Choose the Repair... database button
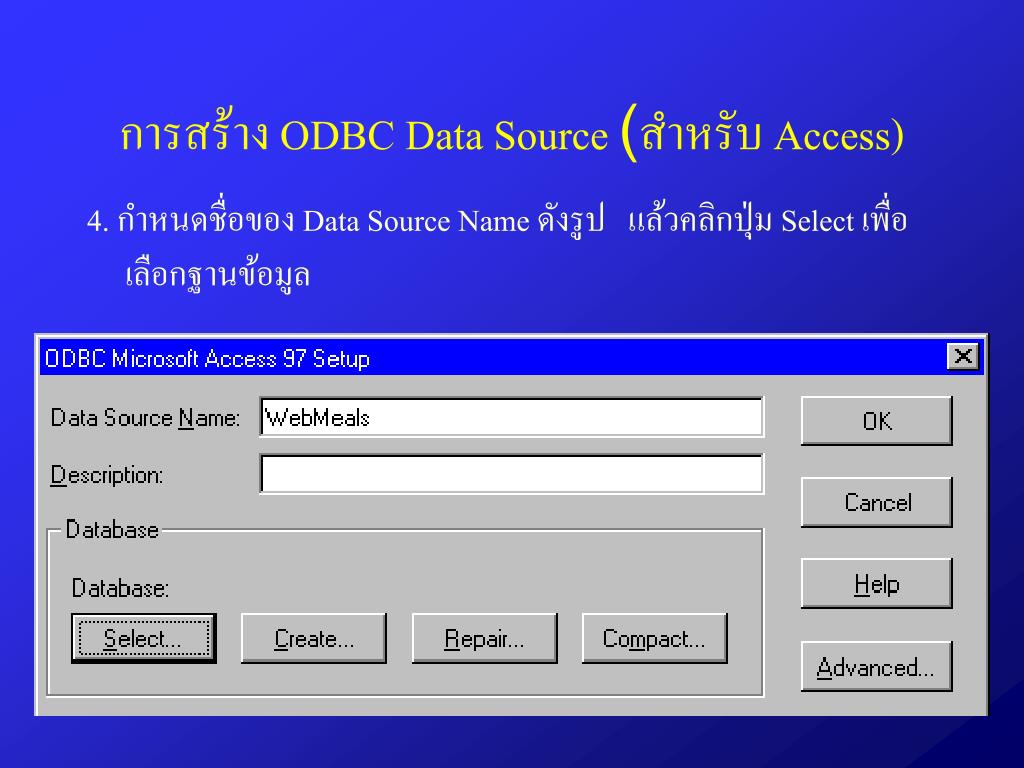The height and width of the screenshot is (768, 1024). click(485, 638)
